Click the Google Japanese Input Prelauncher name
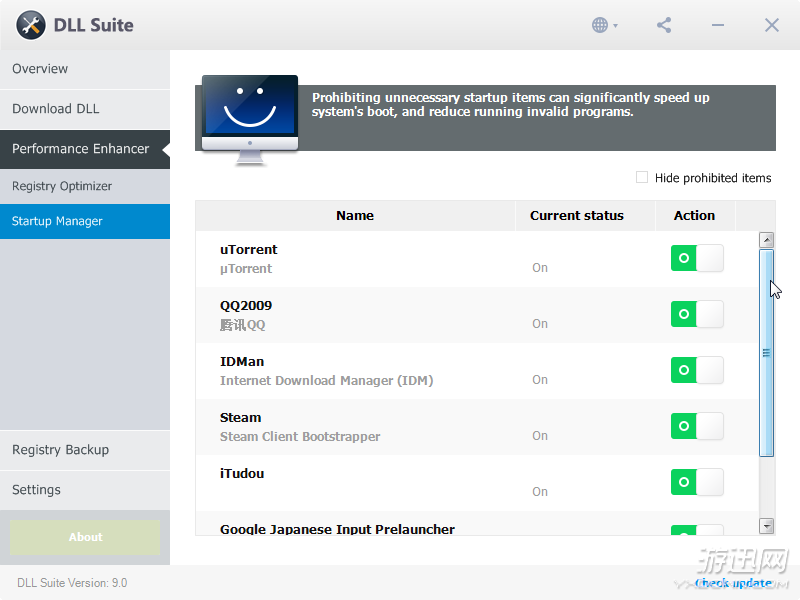 click(337, 529)
